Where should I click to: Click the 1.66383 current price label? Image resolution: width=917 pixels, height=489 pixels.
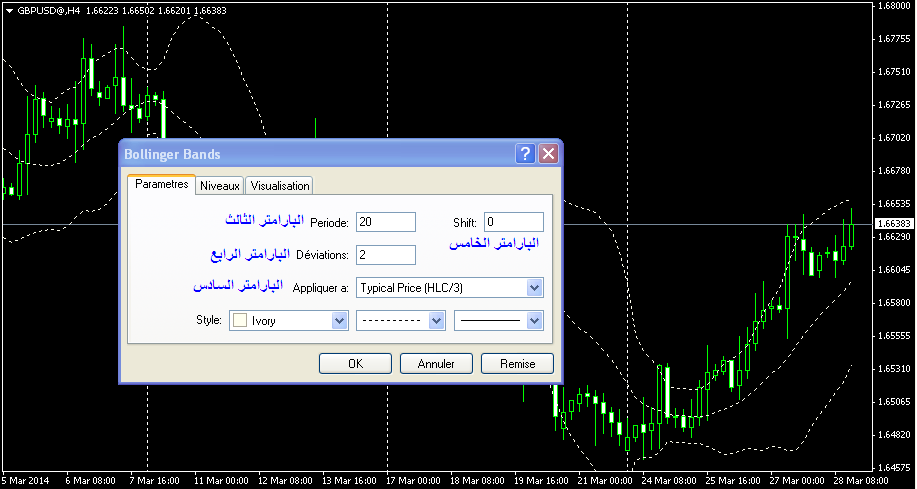(x=895, y=224)
